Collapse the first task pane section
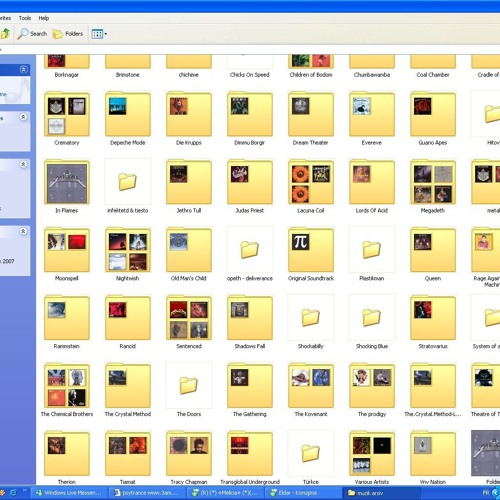 tap(23, 69)
